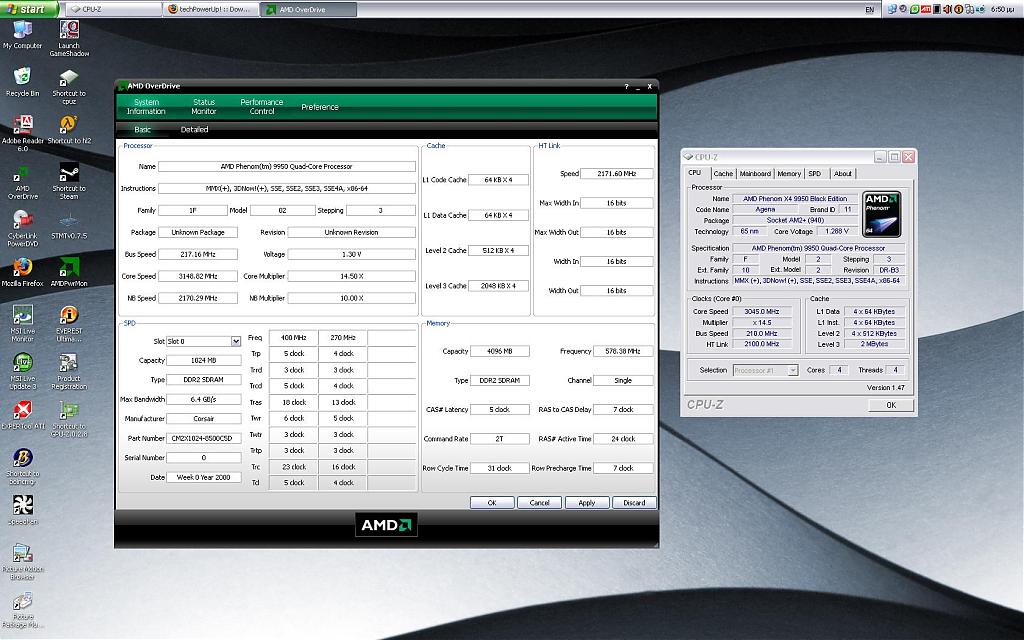Click Part Number CM2X1024-8500C5D field
The image size is (1024, 640).
click(x=204, y=438)
